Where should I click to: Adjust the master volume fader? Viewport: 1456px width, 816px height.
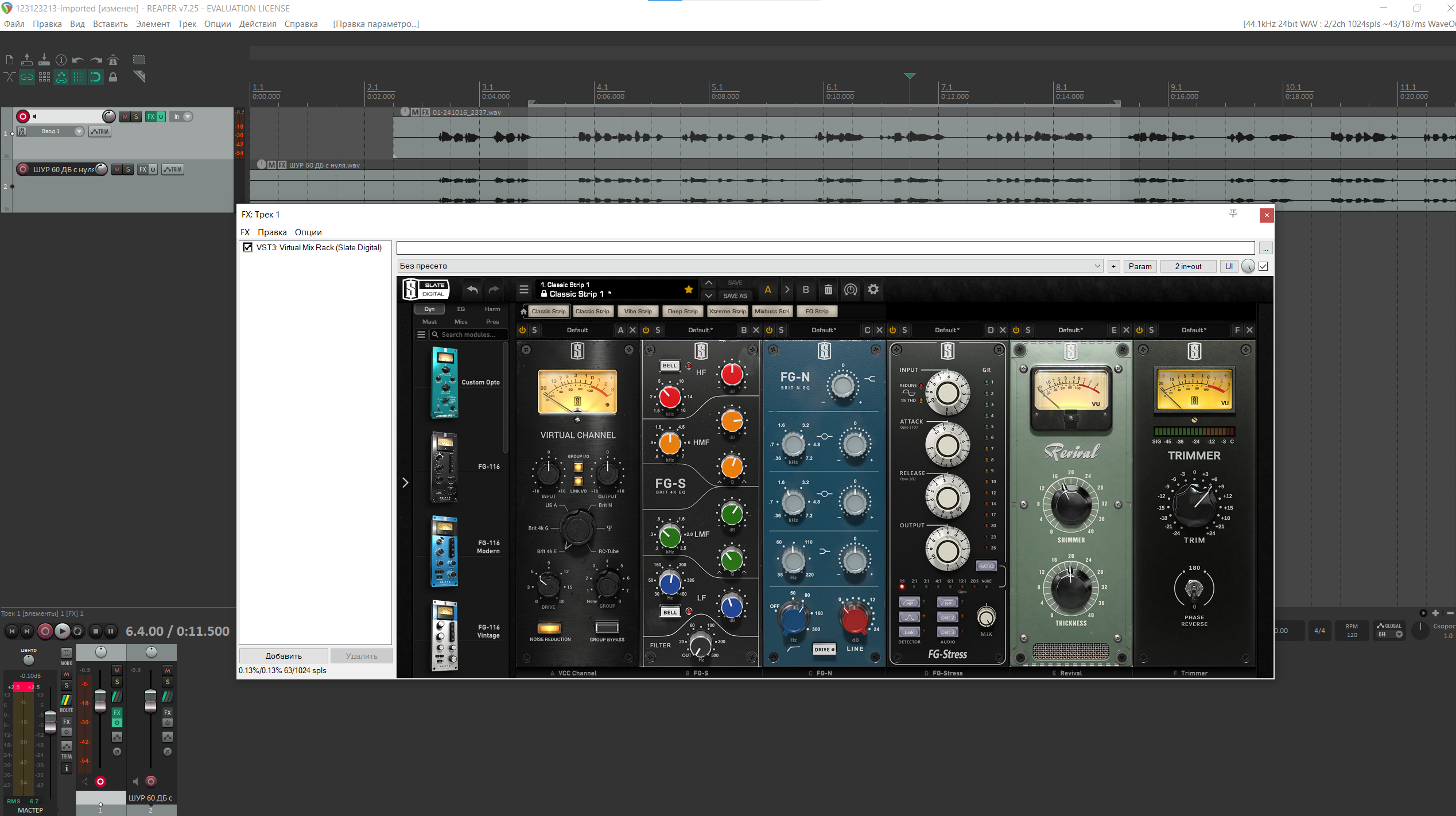tap(50, 721)
